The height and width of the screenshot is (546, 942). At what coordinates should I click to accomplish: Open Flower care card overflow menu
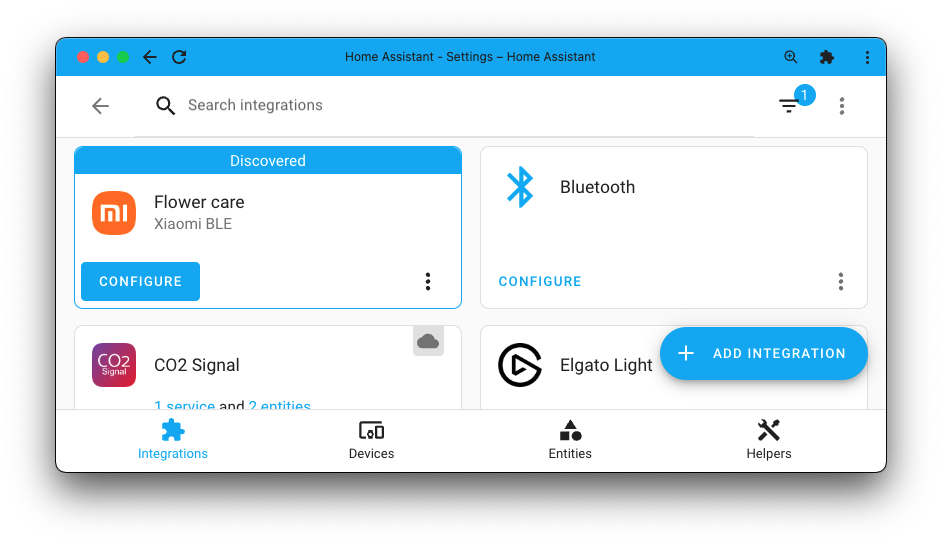[x=428, y=281]
